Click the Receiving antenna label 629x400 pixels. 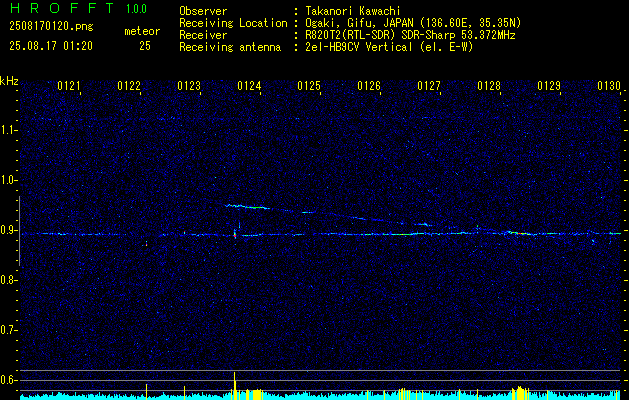(230, 47)
